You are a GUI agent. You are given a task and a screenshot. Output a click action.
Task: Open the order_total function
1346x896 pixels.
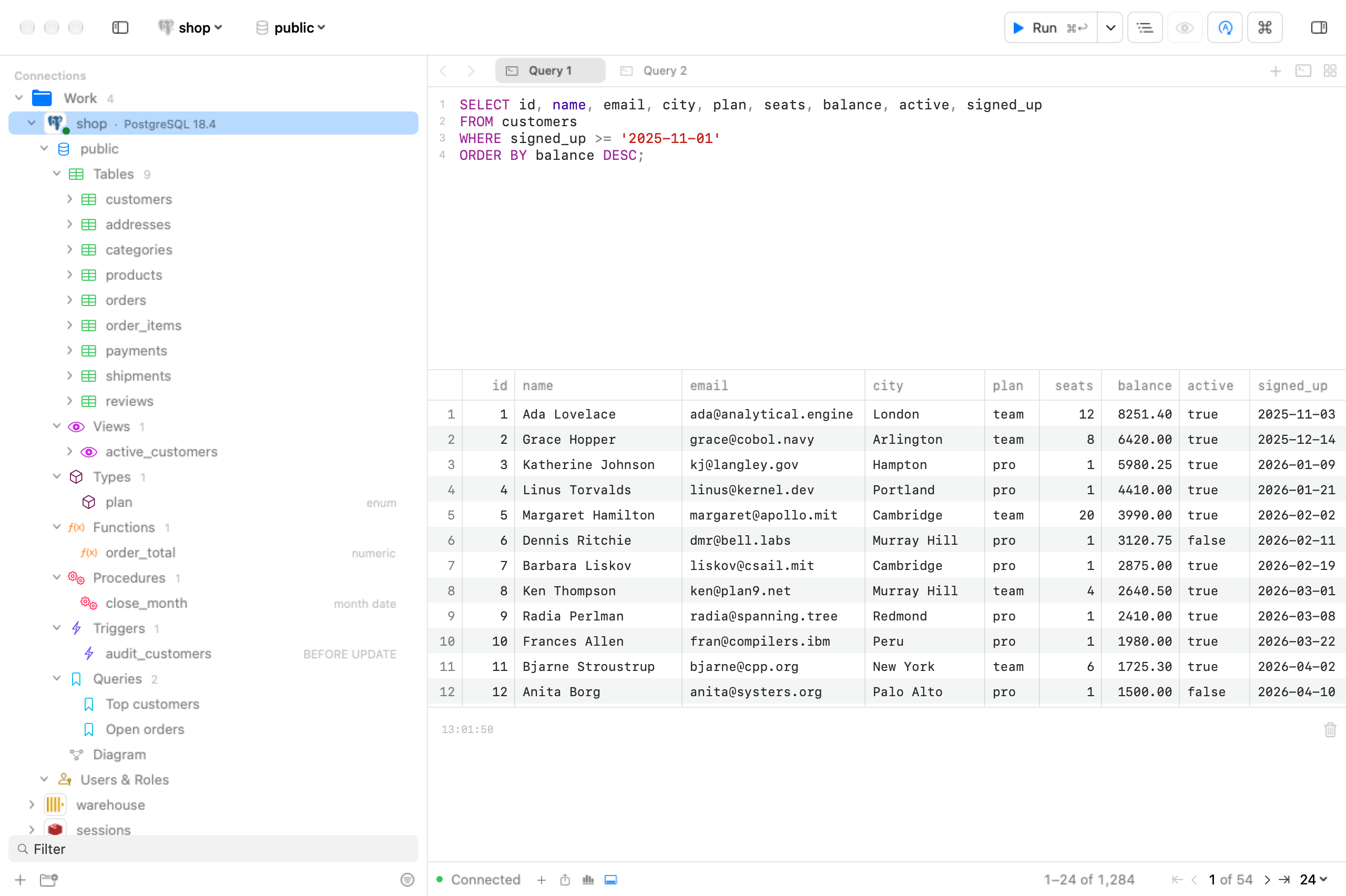pos(140,553)
